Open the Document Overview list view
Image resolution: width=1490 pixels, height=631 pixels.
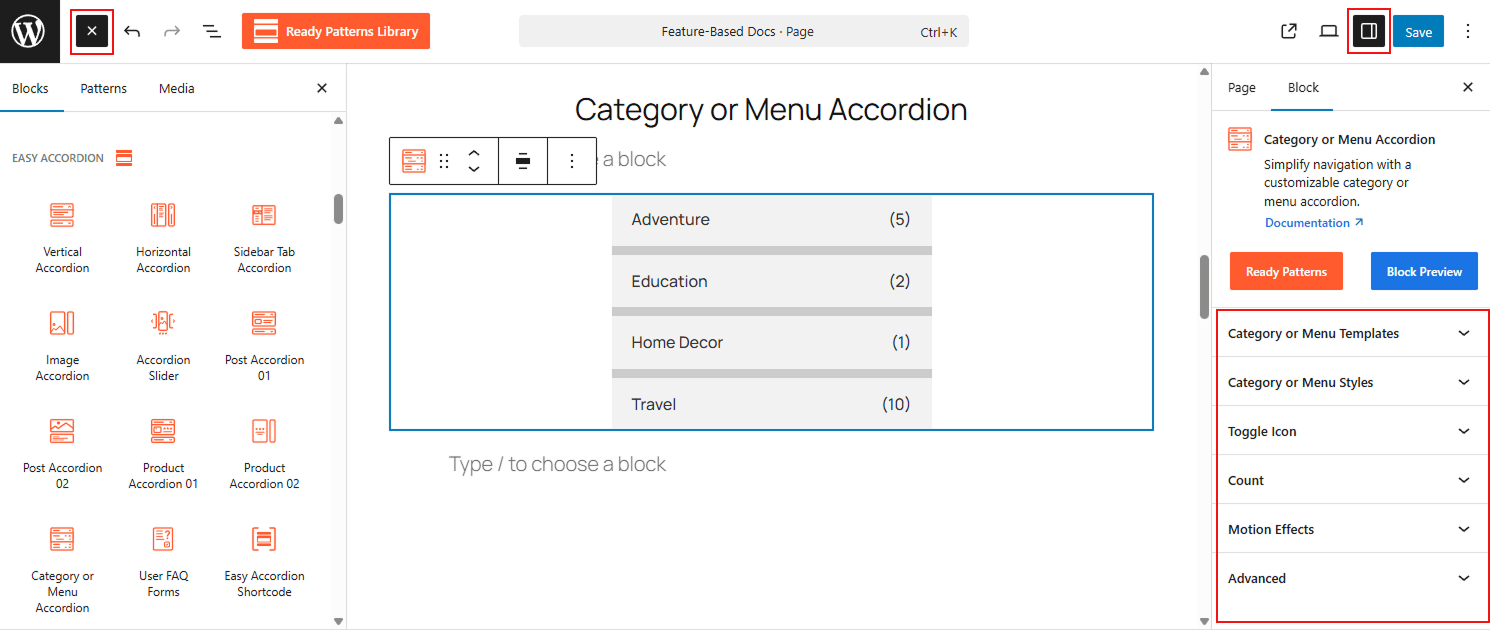tap(211, 31)
